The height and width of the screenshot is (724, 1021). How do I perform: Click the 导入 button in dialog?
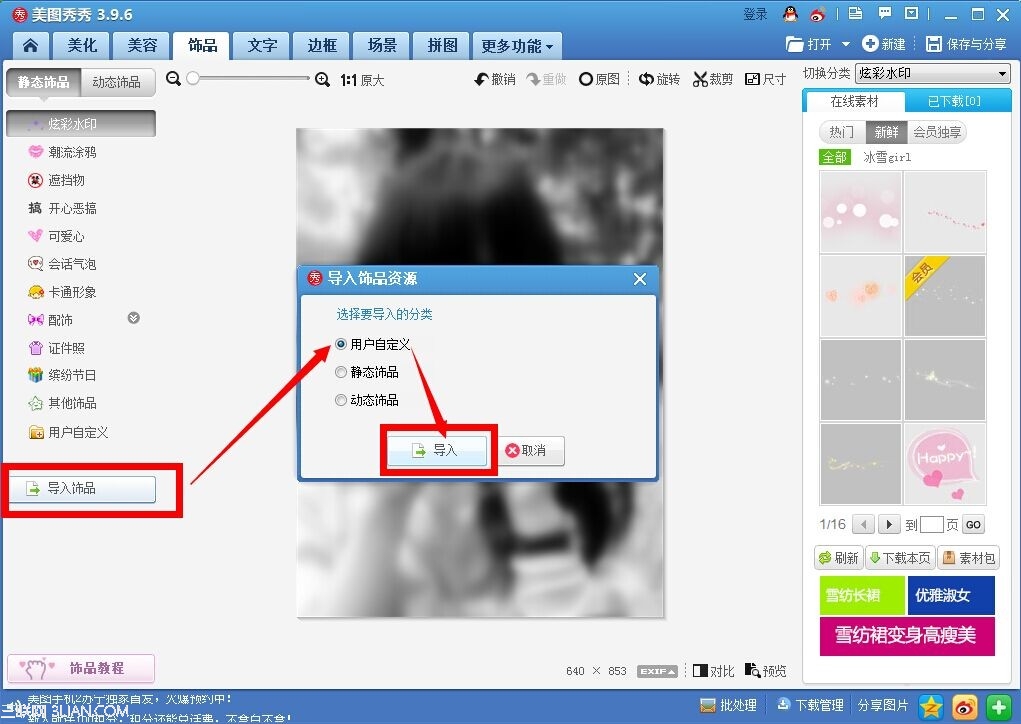coord(437,450)
